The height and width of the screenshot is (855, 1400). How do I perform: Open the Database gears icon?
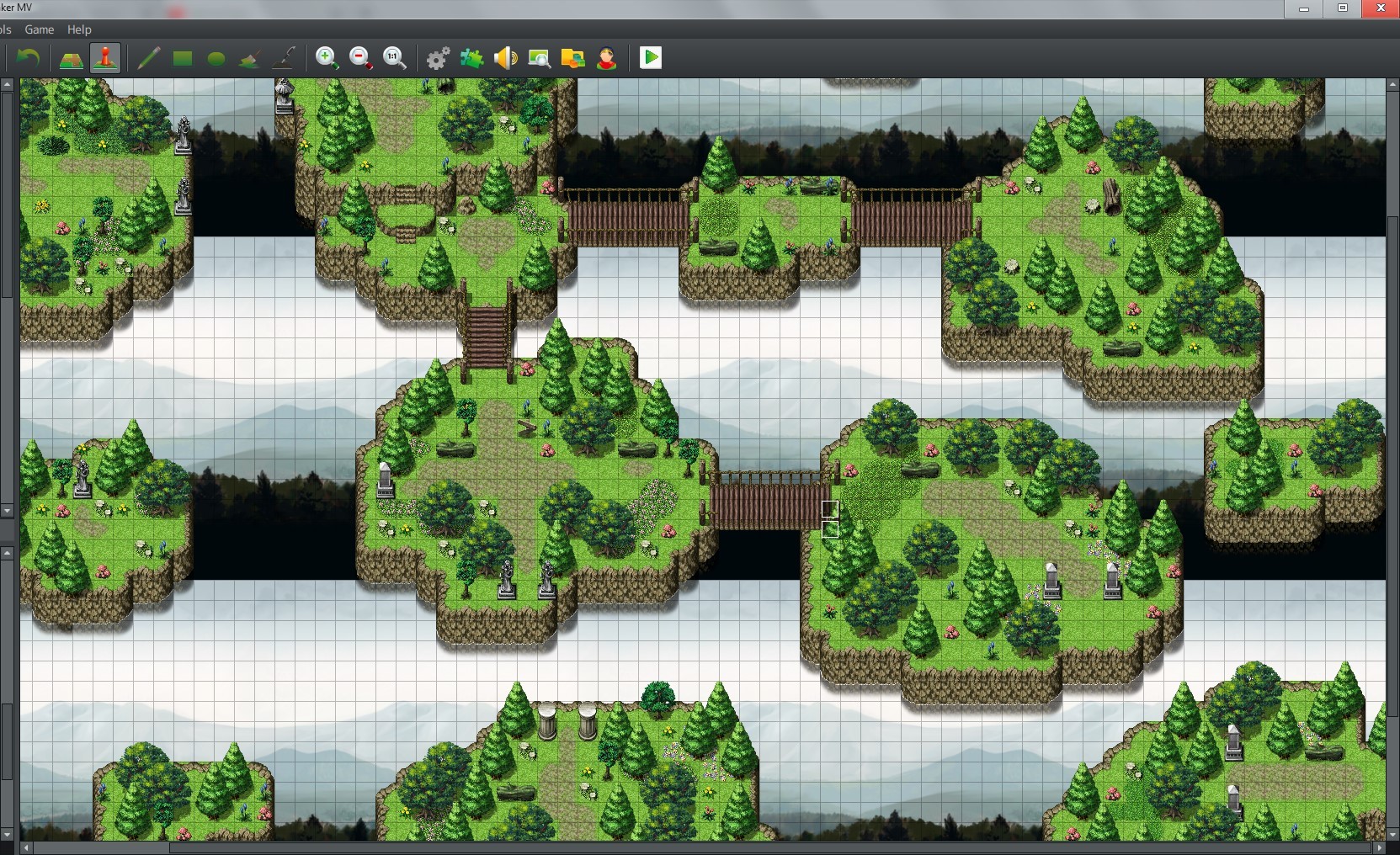click(438, 58)
